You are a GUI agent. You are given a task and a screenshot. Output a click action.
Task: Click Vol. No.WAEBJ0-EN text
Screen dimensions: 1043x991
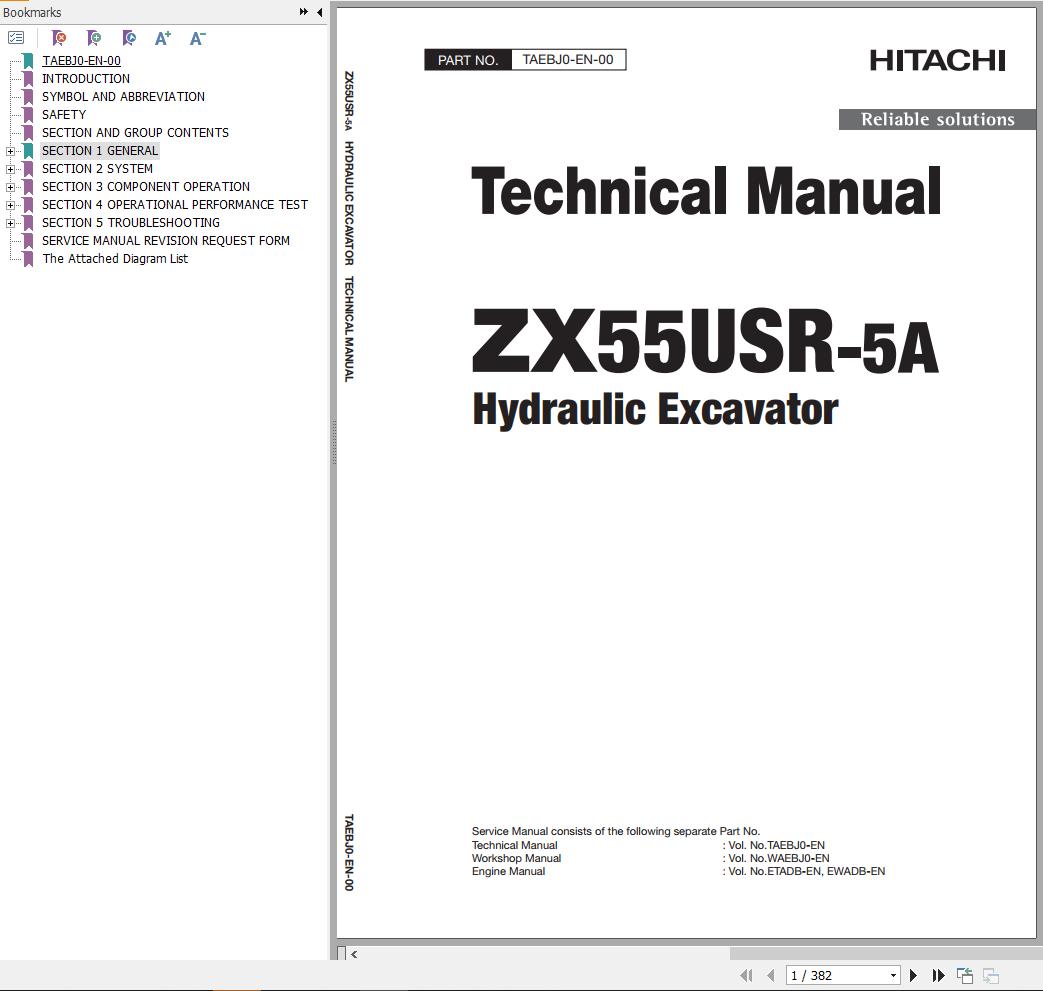tap(779, 858)
